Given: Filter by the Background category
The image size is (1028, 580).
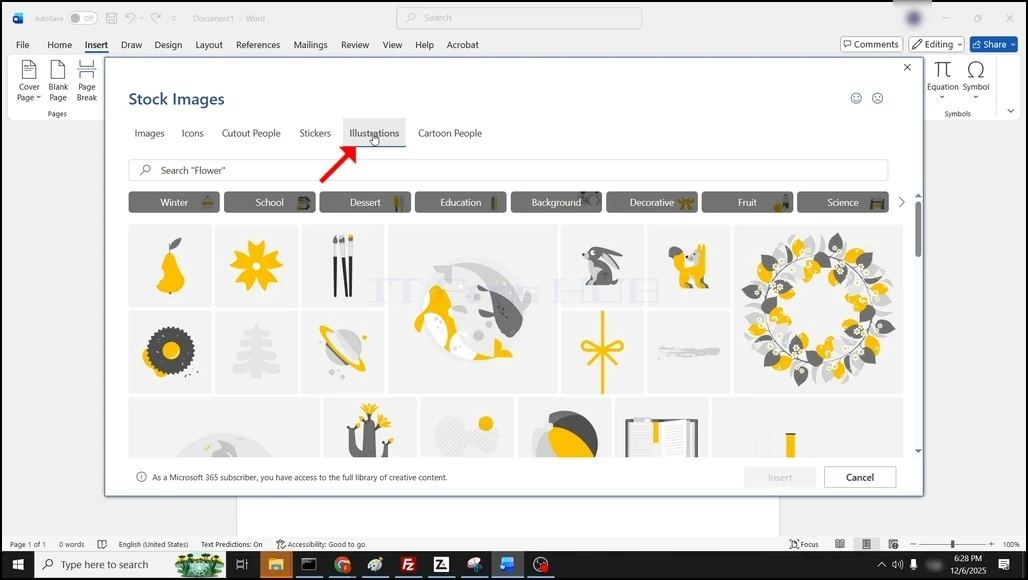Looking at the screenshot, I should [556, 202].
